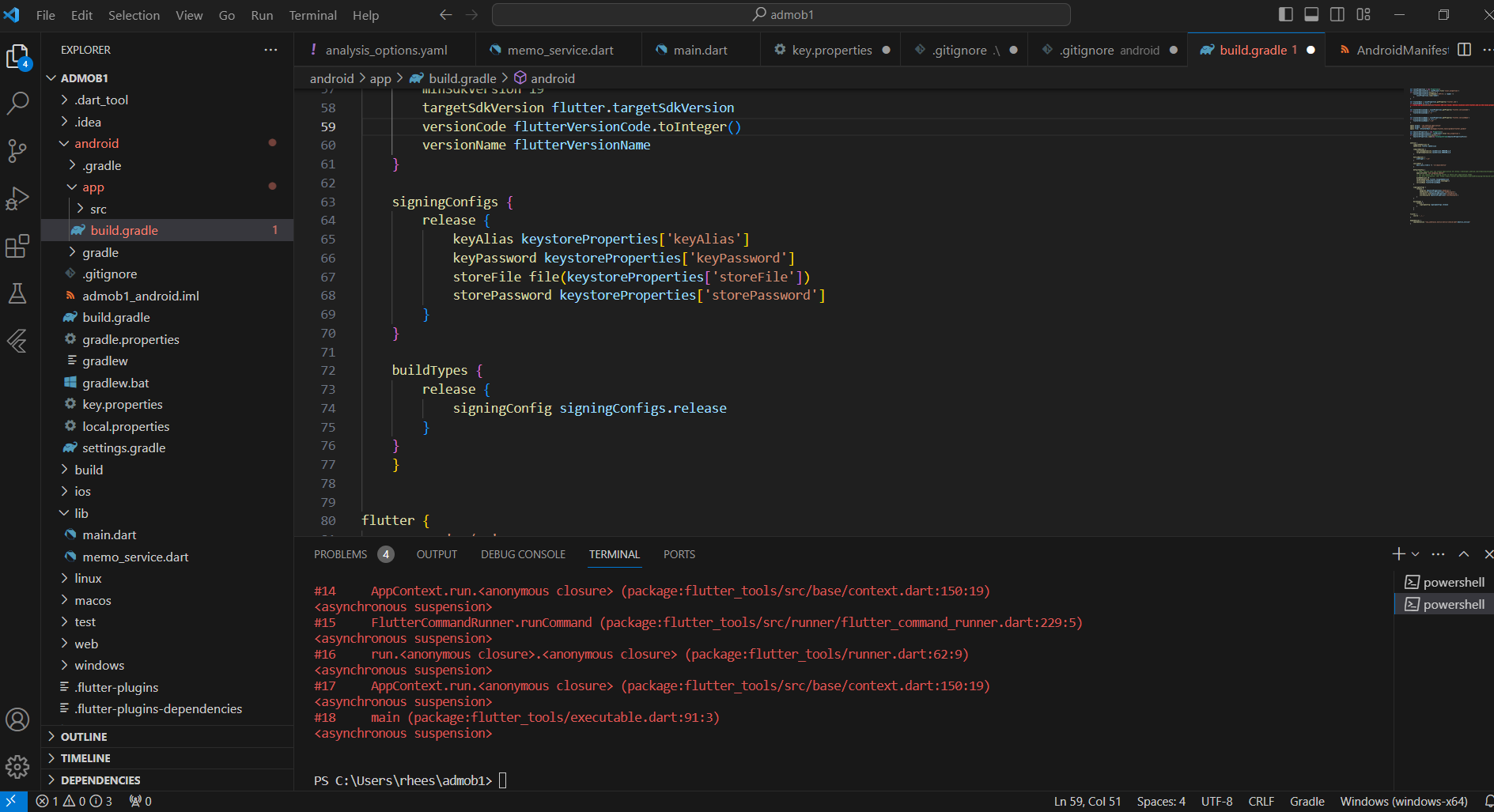1494x812 pixels.
Task: Open errors and warnings status indicator
Action: tap(74, 801)
